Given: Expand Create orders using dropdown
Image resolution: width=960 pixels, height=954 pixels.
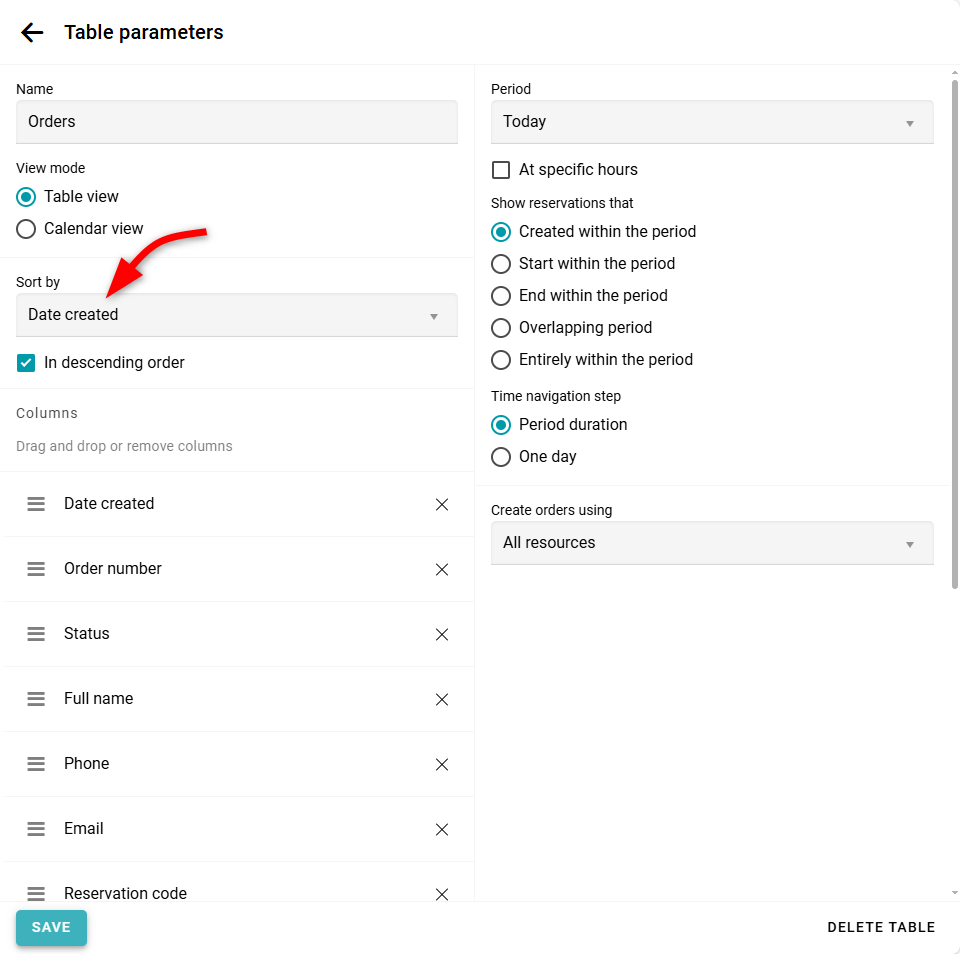Looking at the screenshot, I should [712, 543].
